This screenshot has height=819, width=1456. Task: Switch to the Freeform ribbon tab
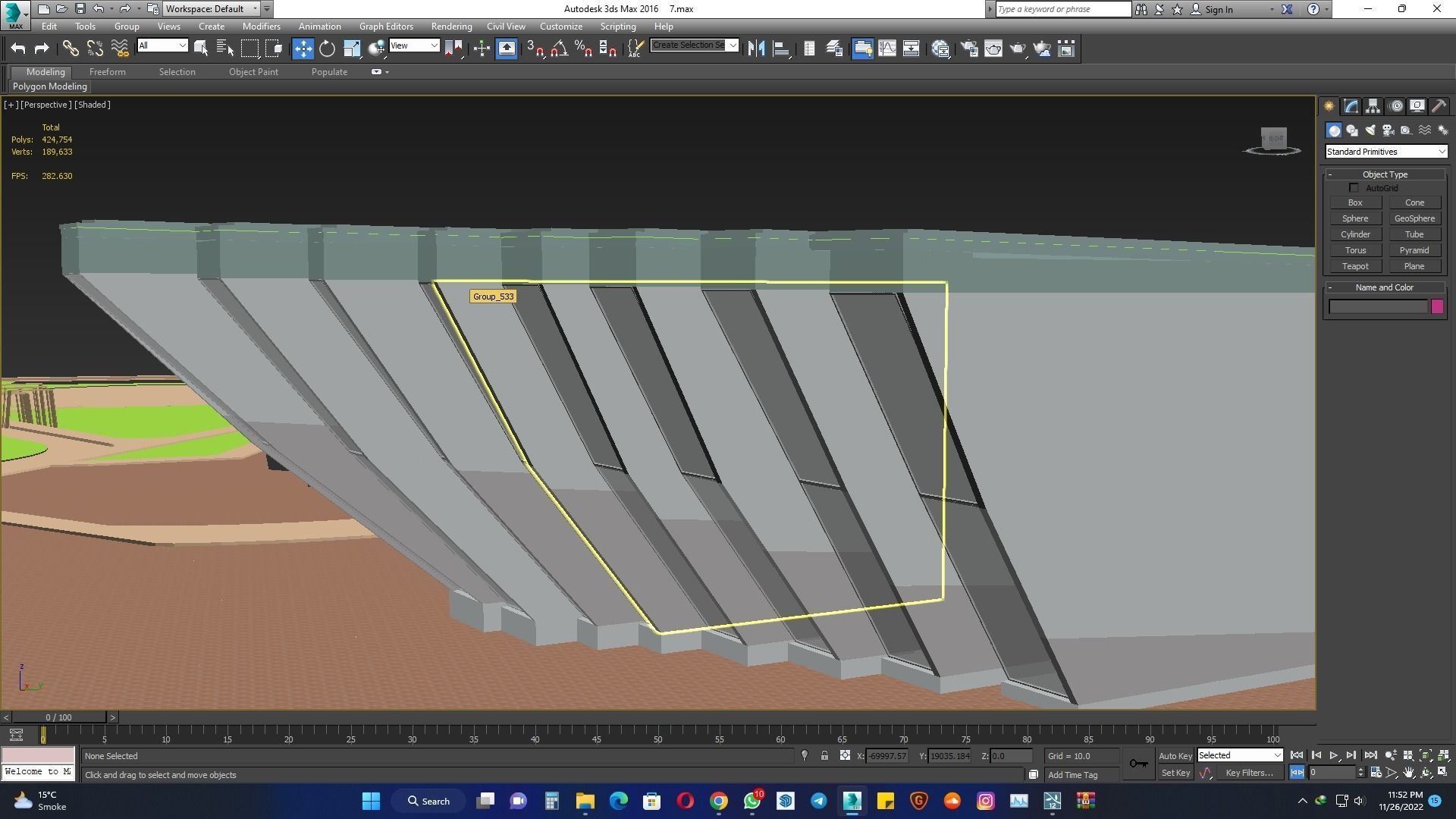click(107, 72)
